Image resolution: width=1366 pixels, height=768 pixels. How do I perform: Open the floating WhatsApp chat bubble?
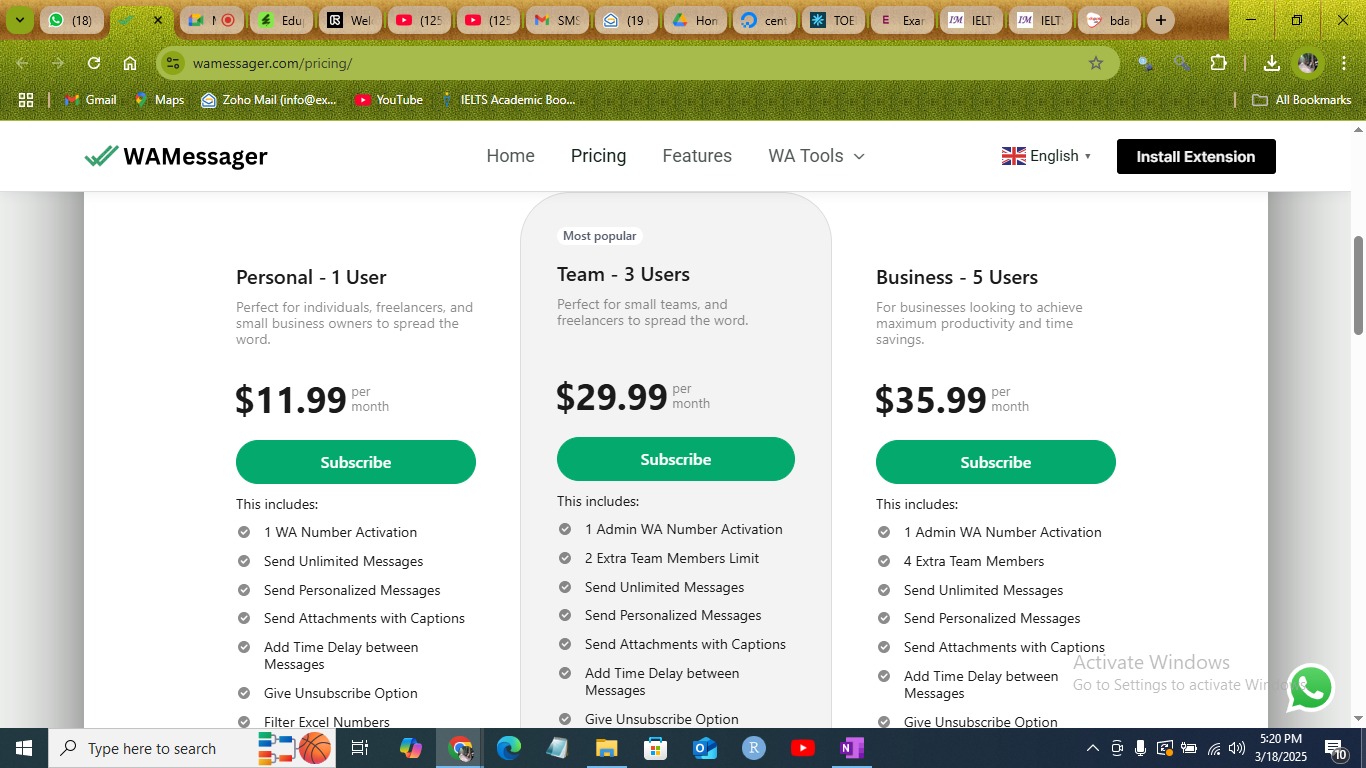click(1311, 689)
